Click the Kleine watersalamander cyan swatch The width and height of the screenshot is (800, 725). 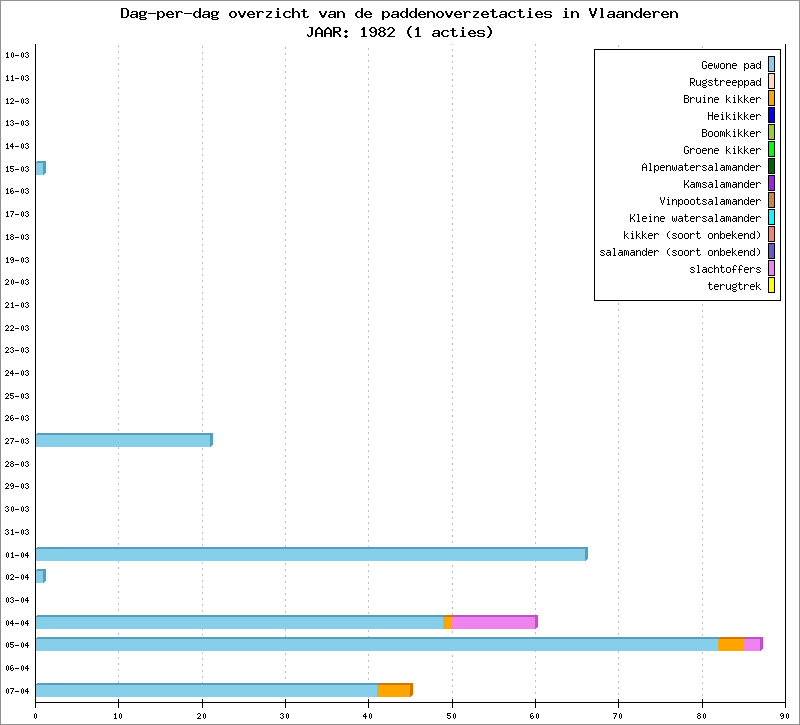click(x=771, y=218)
